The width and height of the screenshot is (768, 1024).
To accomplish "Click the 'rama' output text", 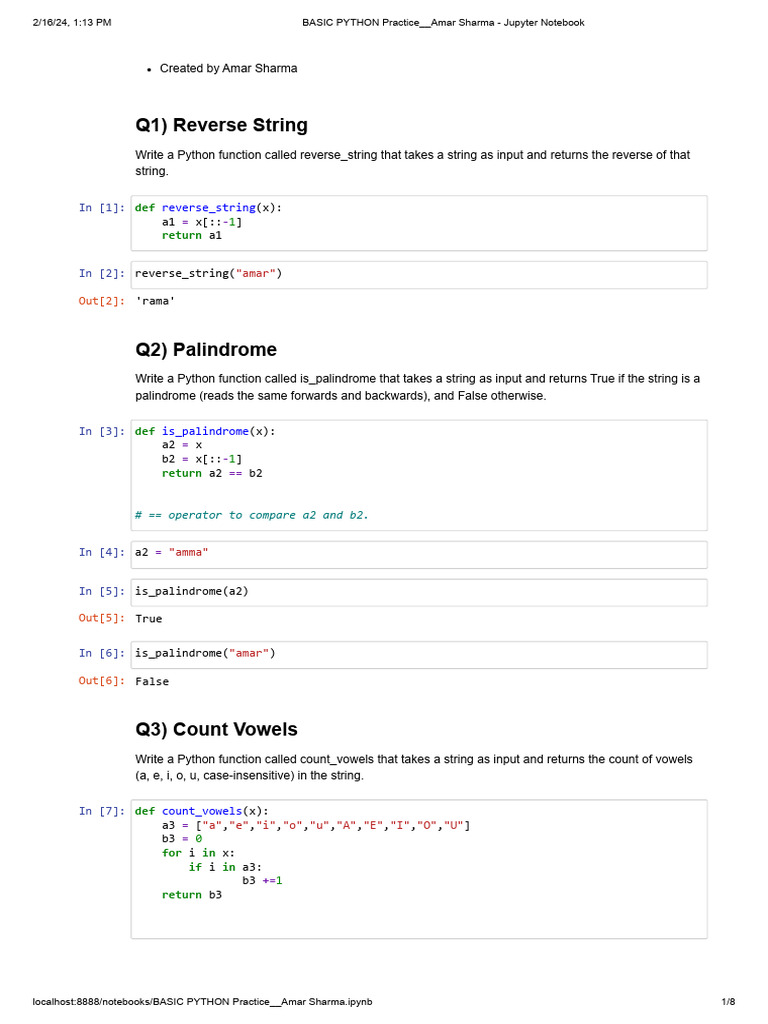I will pyautogui.click(x=148, y=301).
